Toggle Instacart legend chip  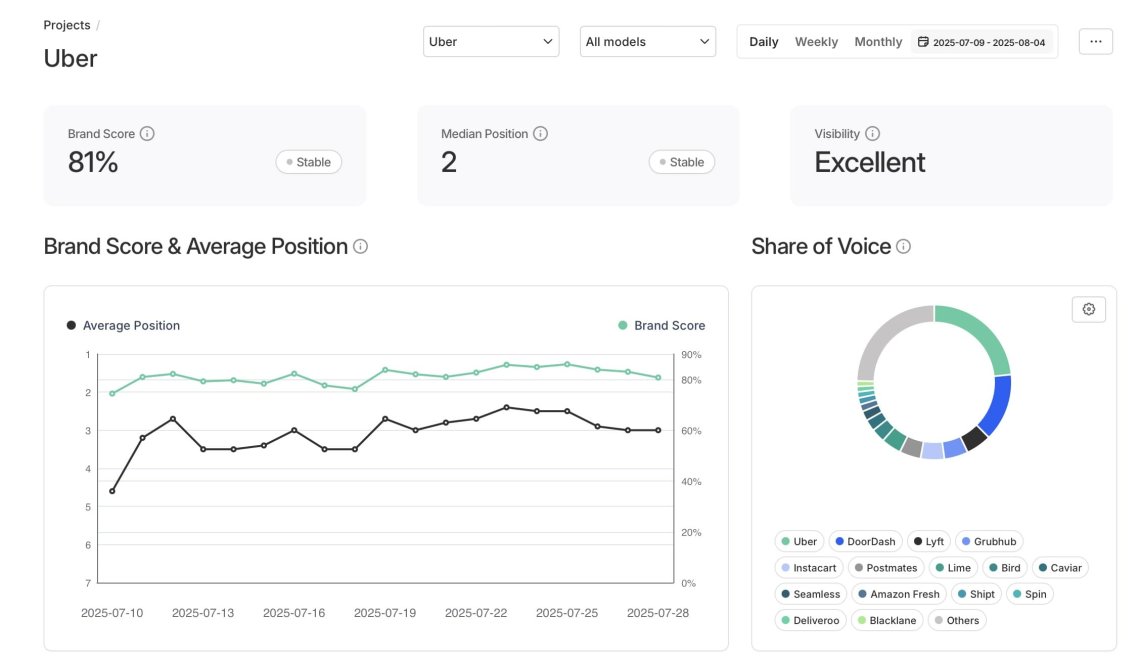[808, 568]
